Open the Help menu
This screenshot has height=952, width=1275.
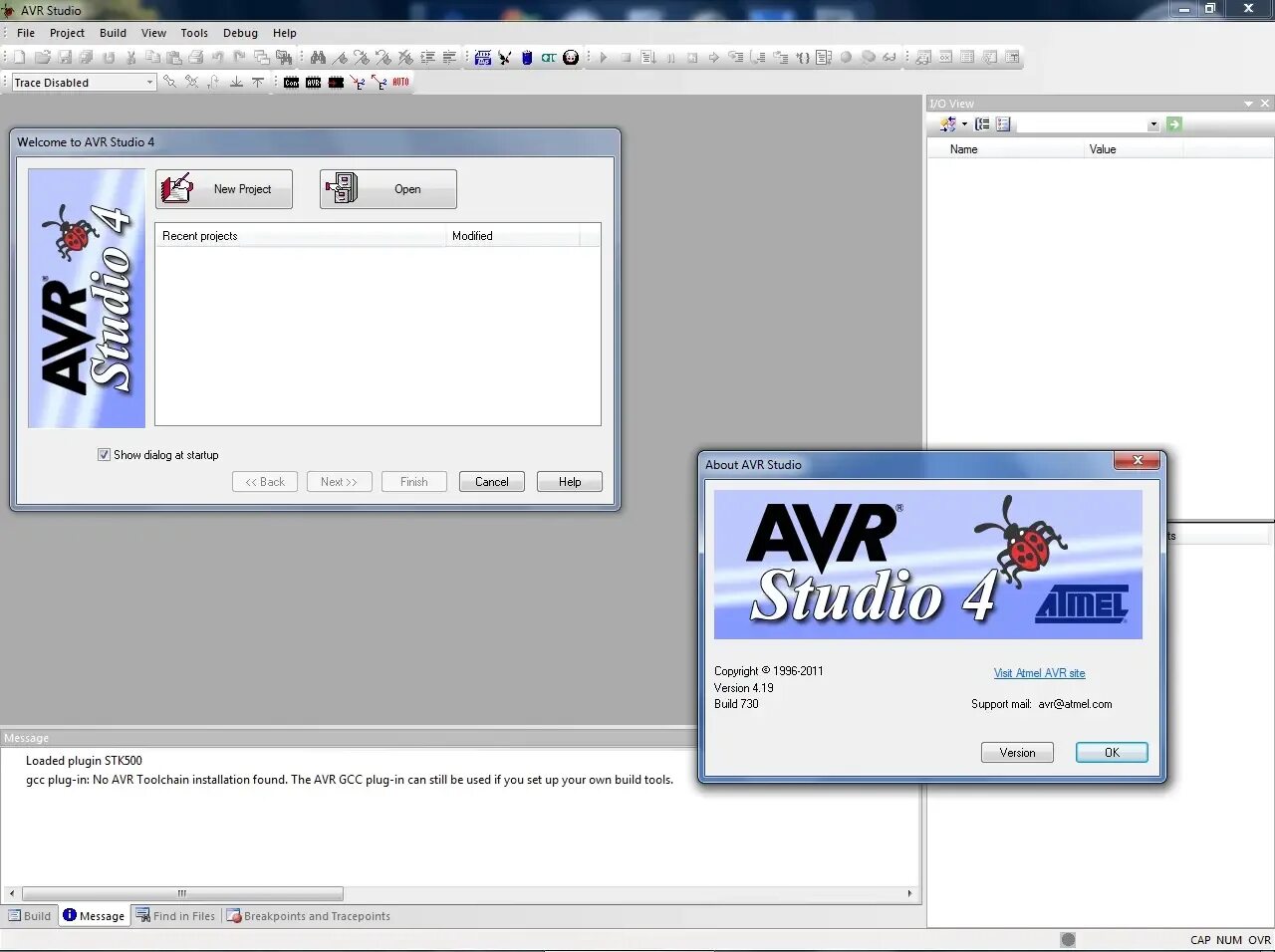tap(285, 33)
